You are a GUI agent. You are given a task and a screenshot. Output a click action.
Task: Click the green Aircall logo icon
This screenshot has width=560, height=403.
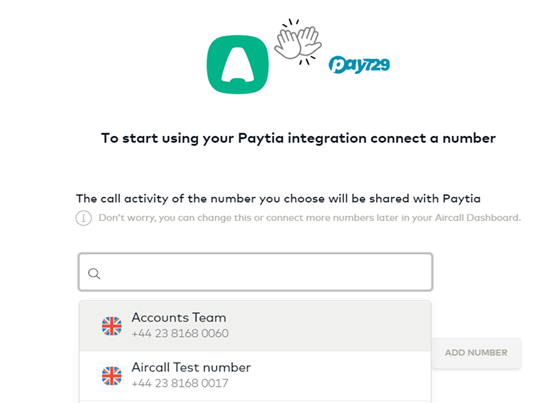pyautogui.click(x=238, y=64)
